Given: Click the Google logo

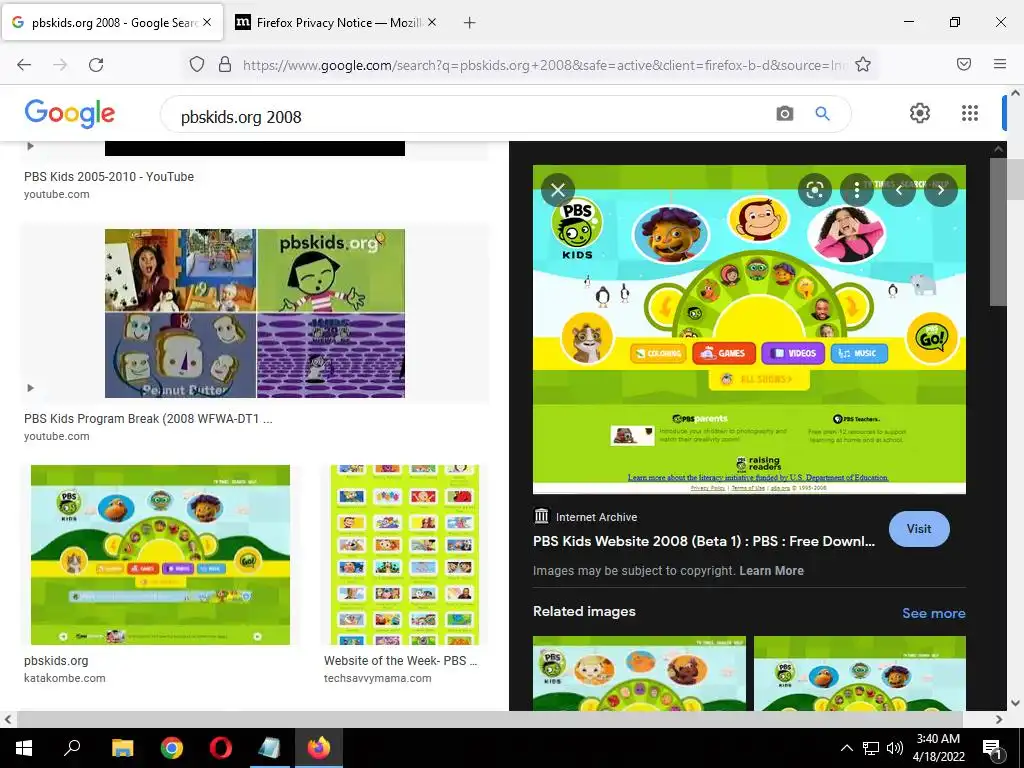Looking at the screenshot, I should click(x=70, y=114).
